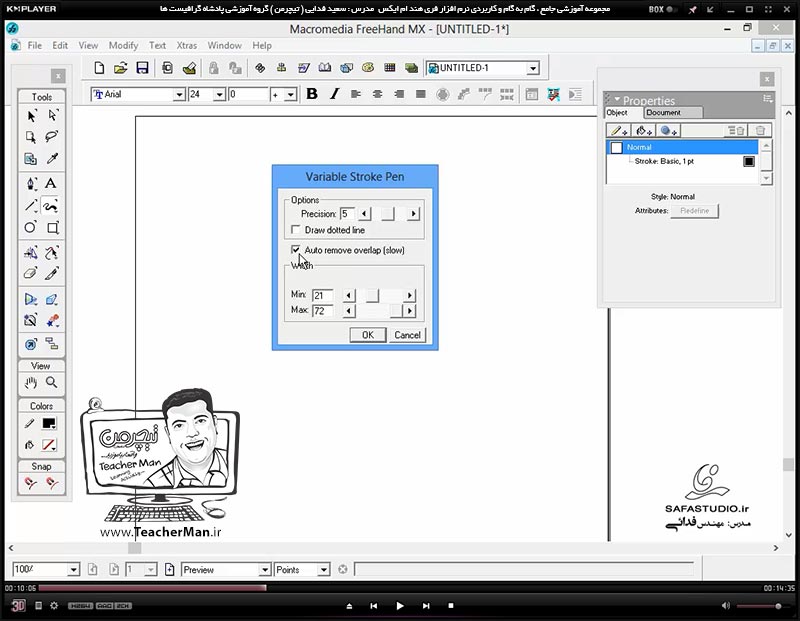
Task: Click the Min width slider thumb
Action: pos(372,295)
